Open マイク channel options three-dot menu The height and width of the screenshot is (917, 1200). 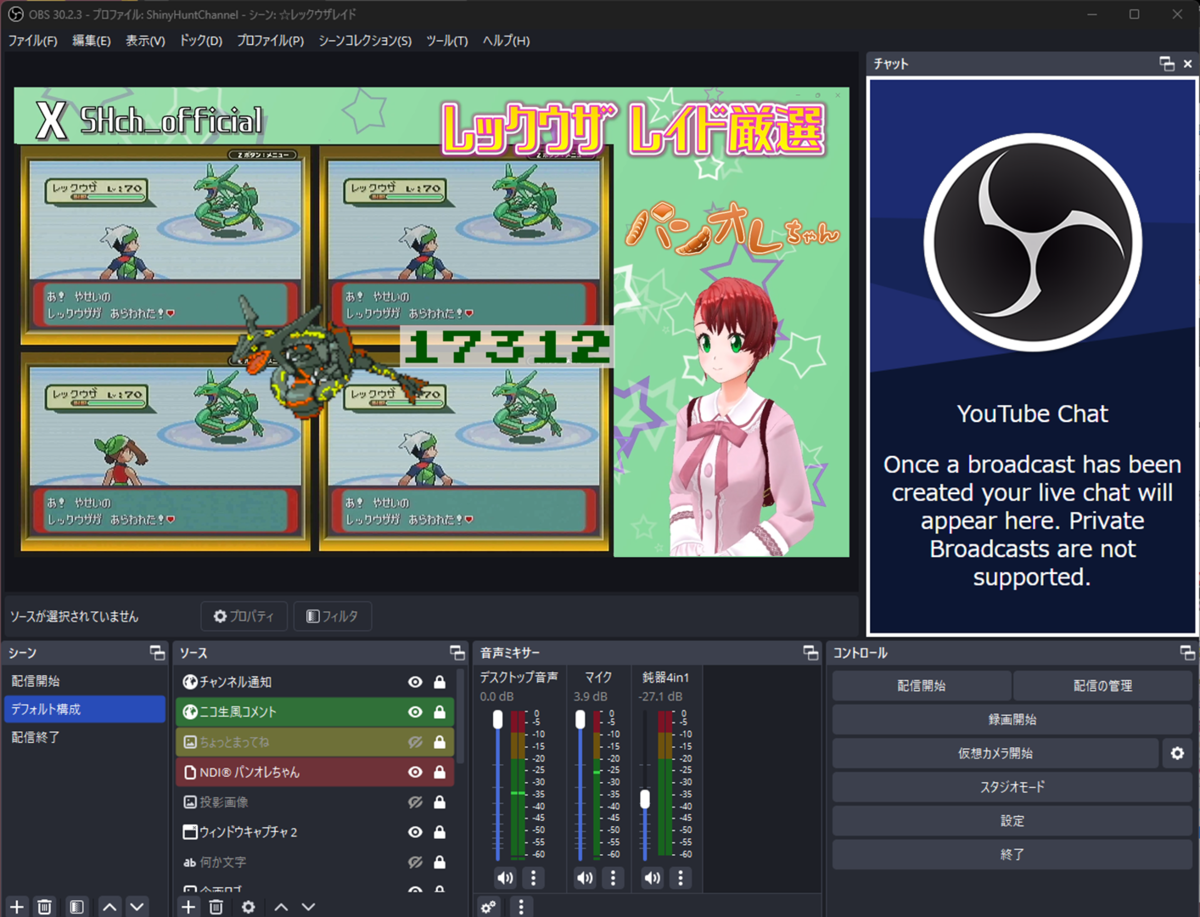point(613,878)
